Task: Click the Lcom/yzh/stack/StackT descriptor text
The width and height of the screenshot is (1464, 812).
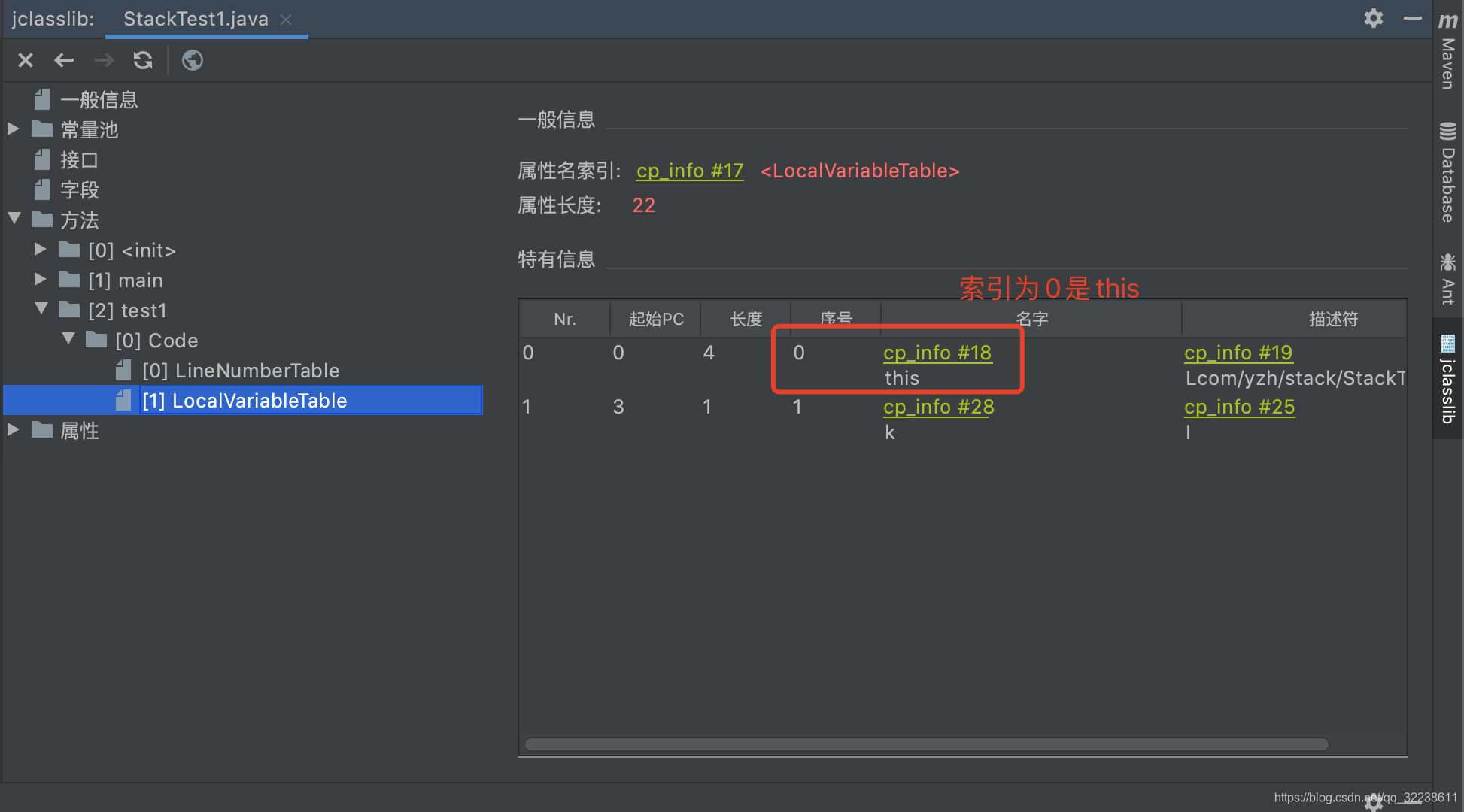Action: pyautogui.click(x=1295, y=378)
